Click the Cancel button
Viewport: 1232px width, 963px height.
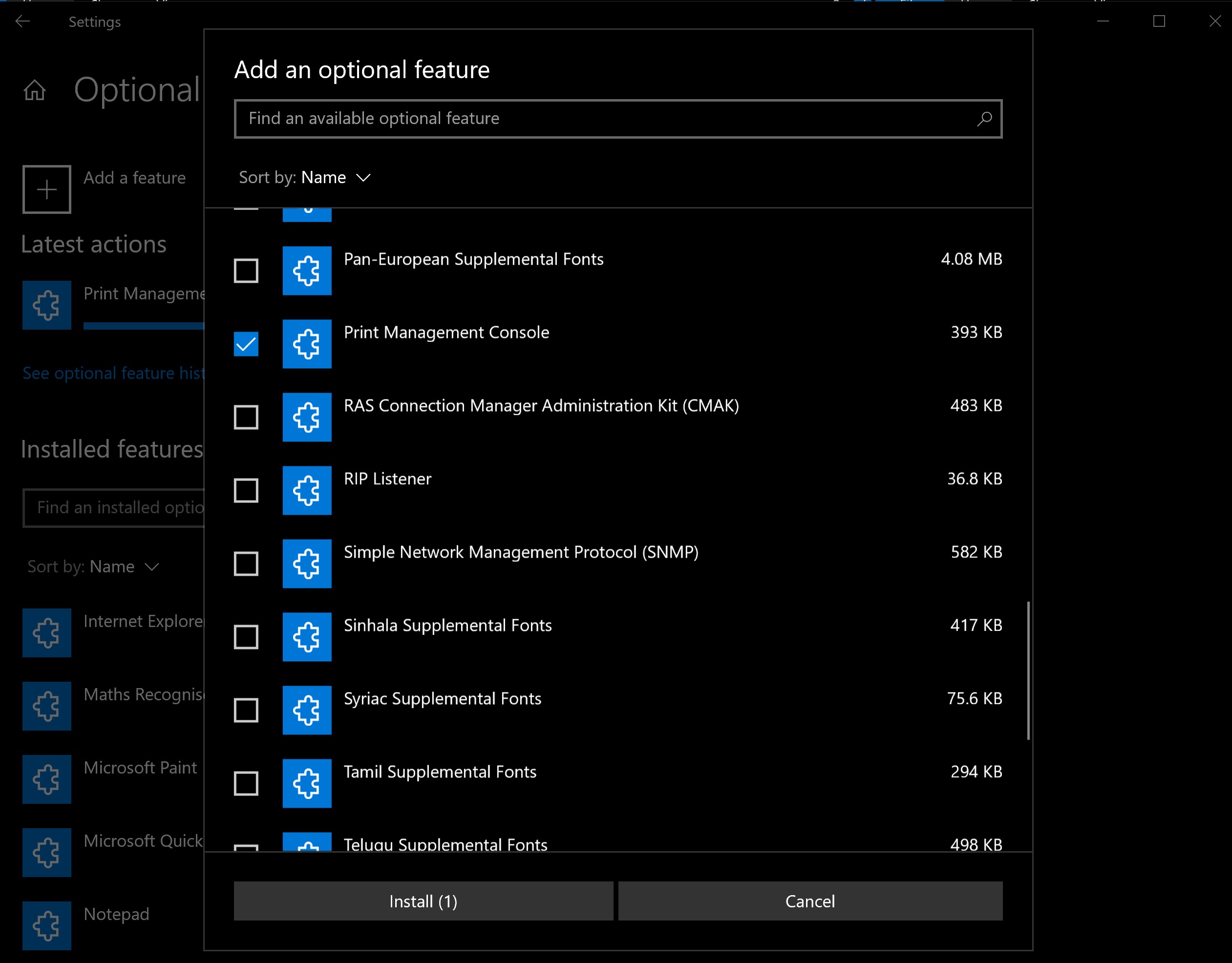point(810,901)
